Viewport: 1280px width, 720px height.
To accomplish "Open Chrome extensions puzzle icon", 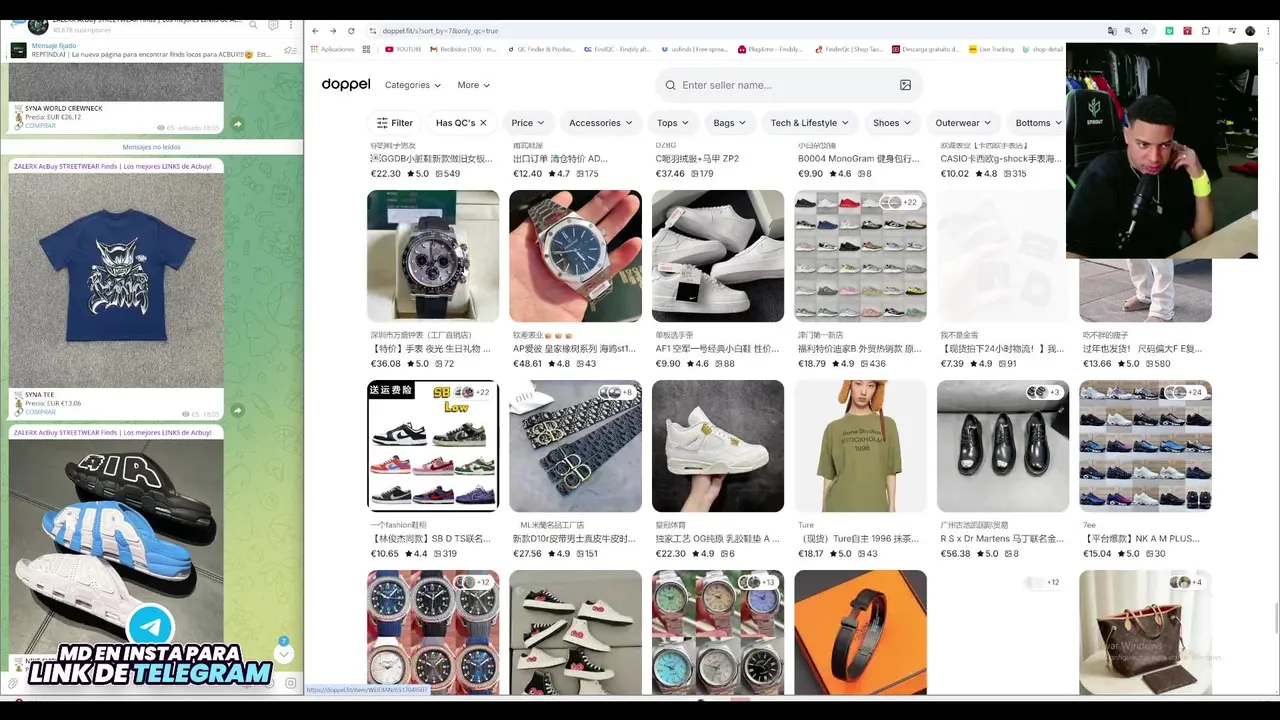I will pos(1206,31).
